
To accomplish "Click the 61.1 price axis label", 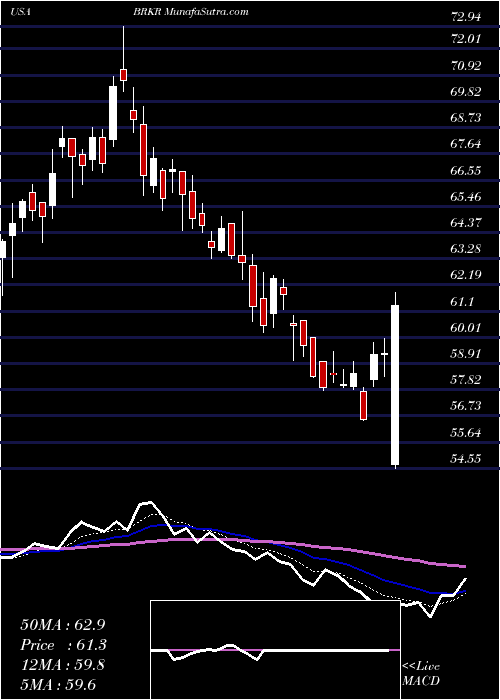I will pos(462,302).
